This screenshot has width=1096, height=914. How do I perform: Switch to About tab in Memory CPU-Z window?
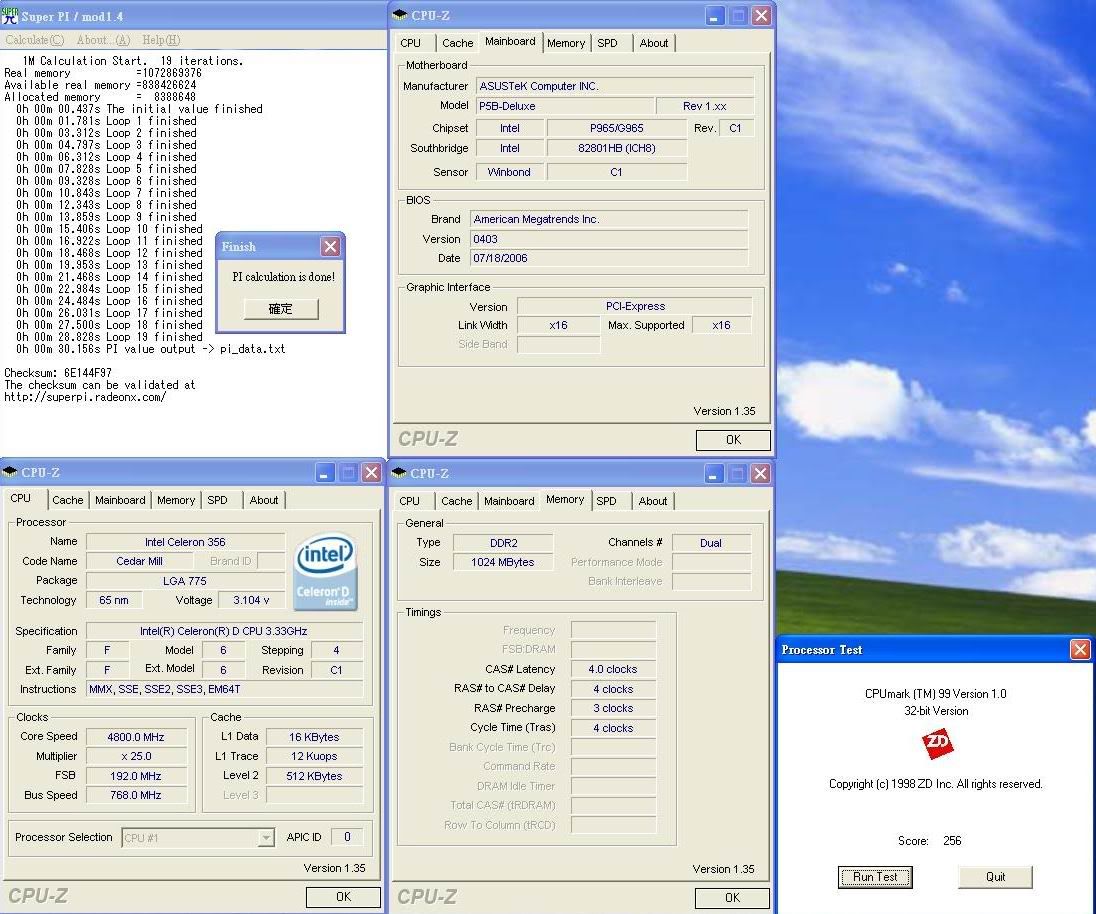652,501
